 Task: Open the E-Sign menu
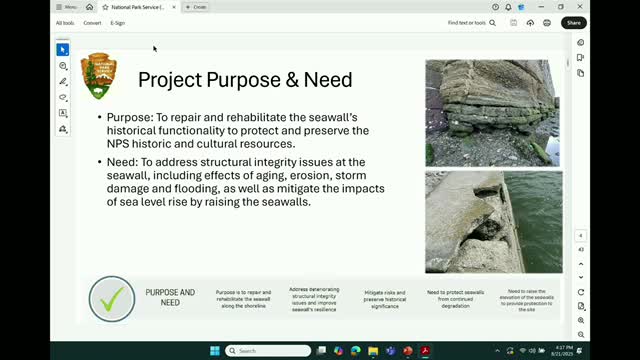point(118,23)
